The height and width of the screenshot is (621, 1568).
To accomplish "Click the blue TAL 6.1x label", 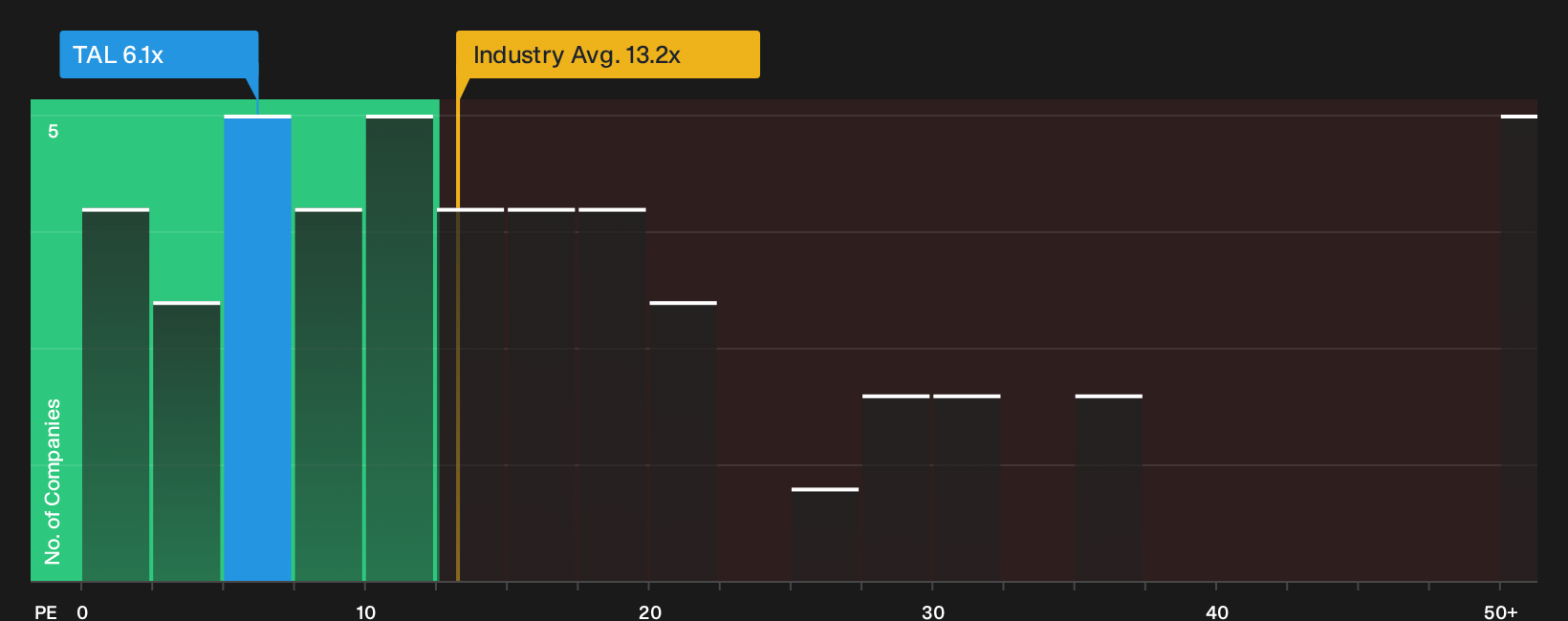I will (159, 54).
